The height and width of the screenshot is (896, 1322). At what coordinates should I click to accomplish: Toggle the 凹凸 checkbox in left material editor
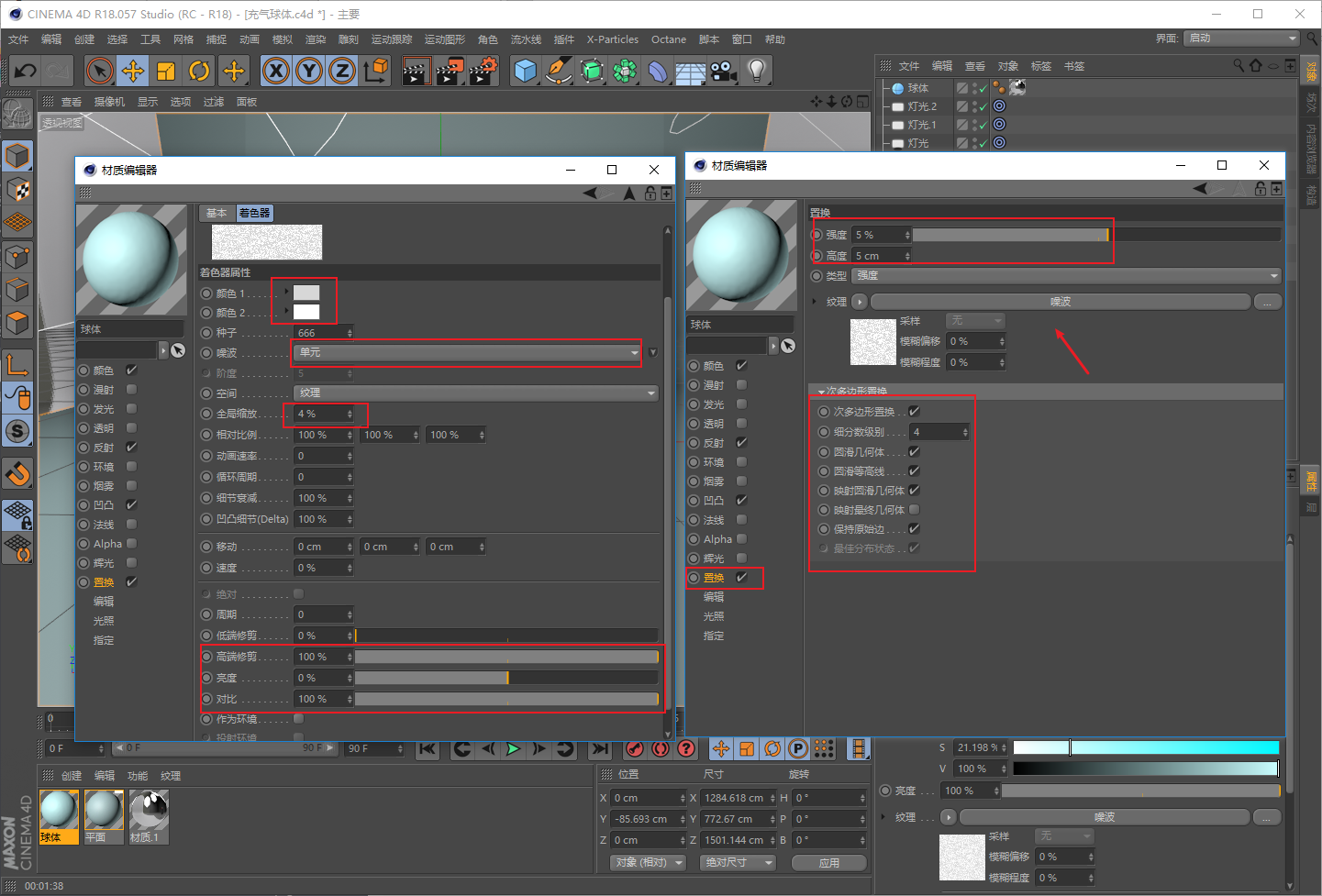(131, 505)
